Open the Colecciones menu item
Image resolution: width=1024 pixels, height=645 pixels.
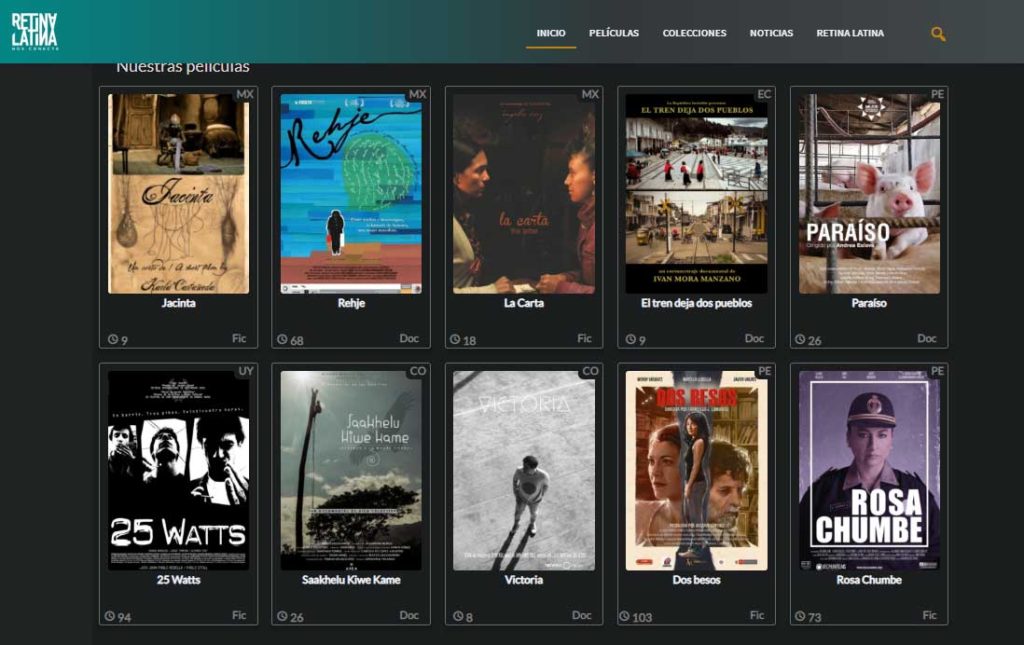point(694,33)
